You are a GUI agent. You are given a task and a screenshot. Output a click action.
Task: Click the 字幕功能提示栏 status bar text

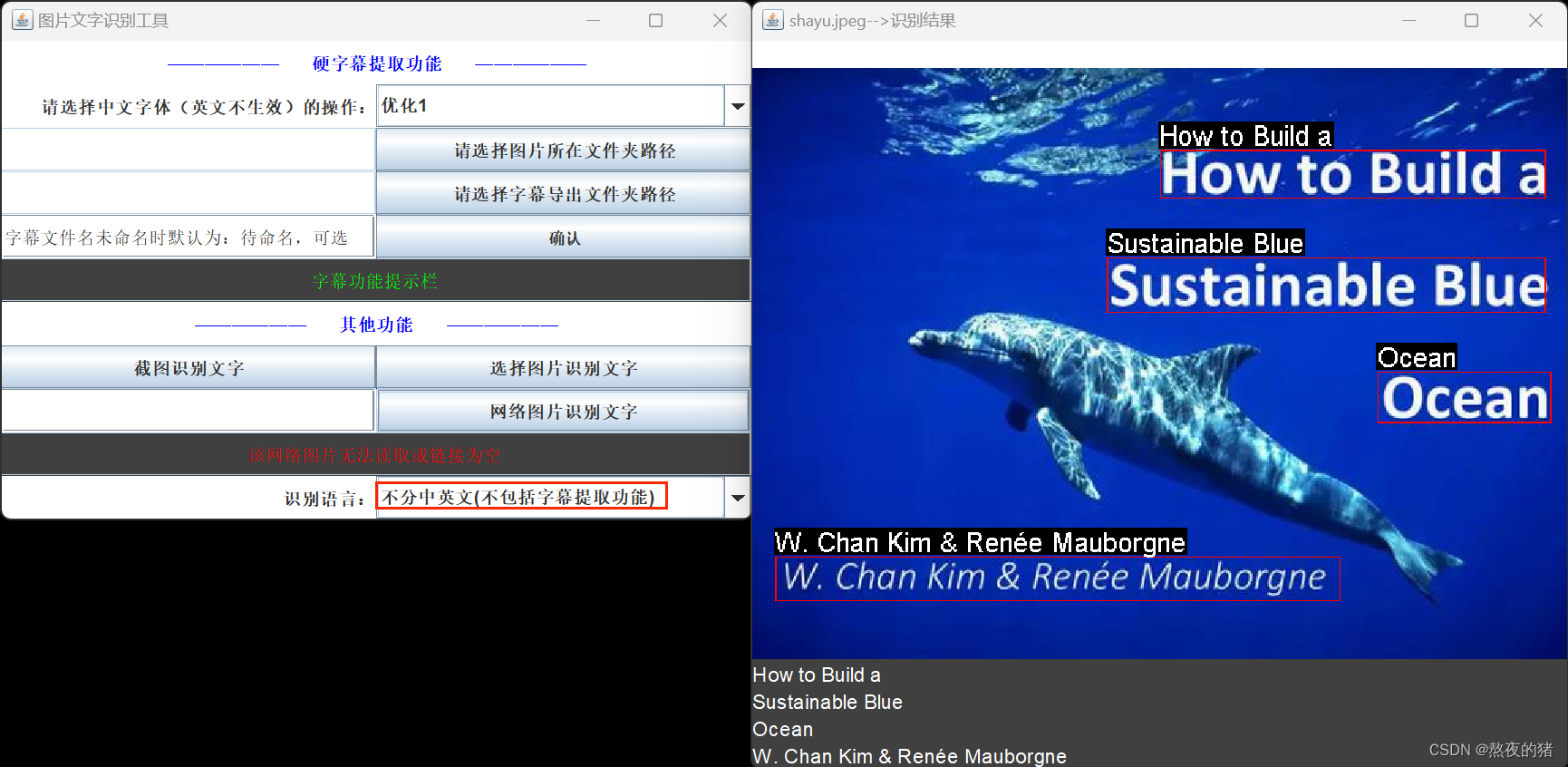375,281
